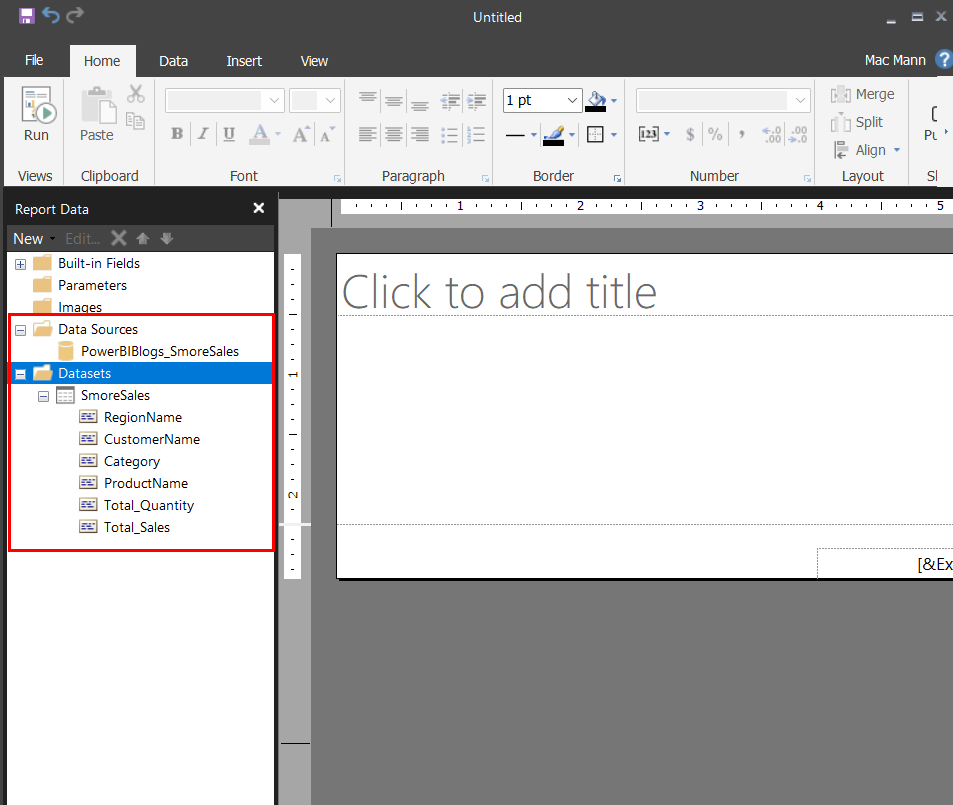Viewport: 953px width, 805px height.
Task: Toggle italic formatting
Action: point(203,134)
